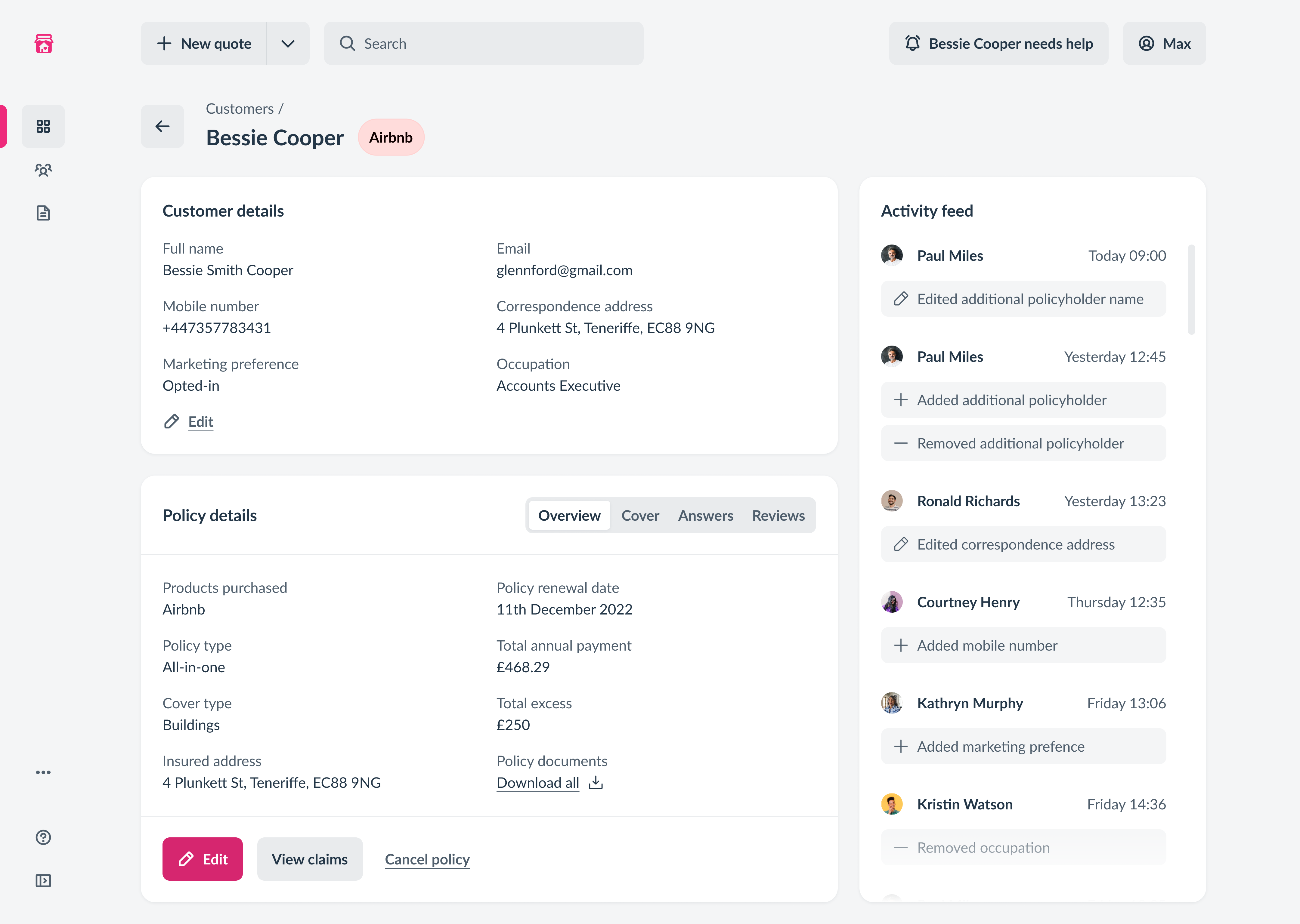Click the back arrow button
Viewport: 1300px width, 924px height.
tap(162, 126)
